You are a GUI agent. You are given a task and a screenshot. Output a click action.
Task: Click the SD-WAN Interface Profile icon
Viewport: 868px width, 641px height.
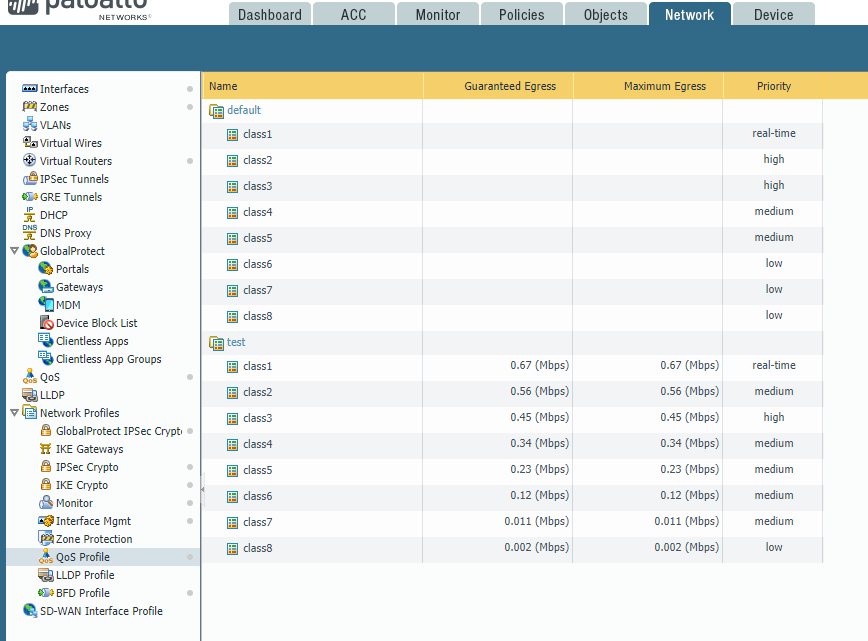pos(30,611)
